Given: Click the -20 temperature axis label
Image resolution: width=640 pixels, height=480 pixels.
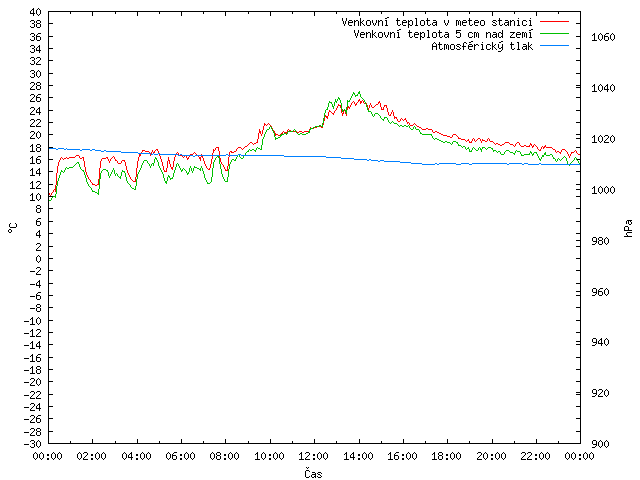Looking at the screenshot, I should (x=33, y=382).
